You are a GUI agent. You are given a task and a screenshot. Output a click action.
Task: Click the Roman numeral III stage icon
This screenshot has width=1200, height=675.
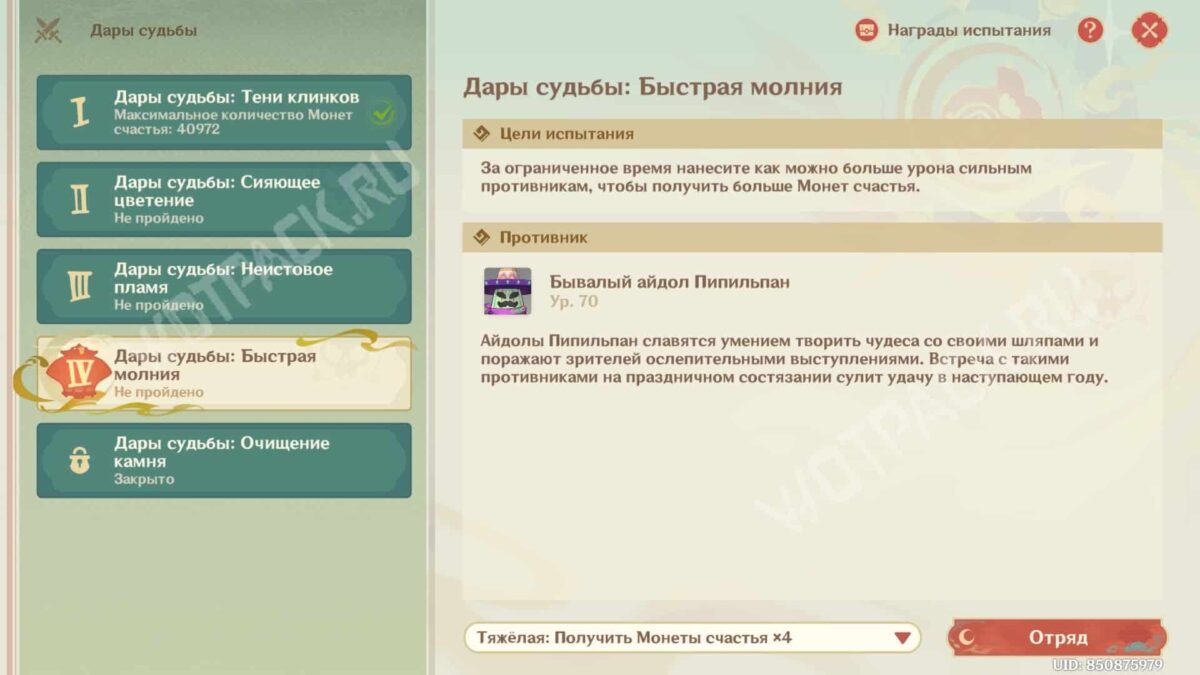[x=79, y=287]
